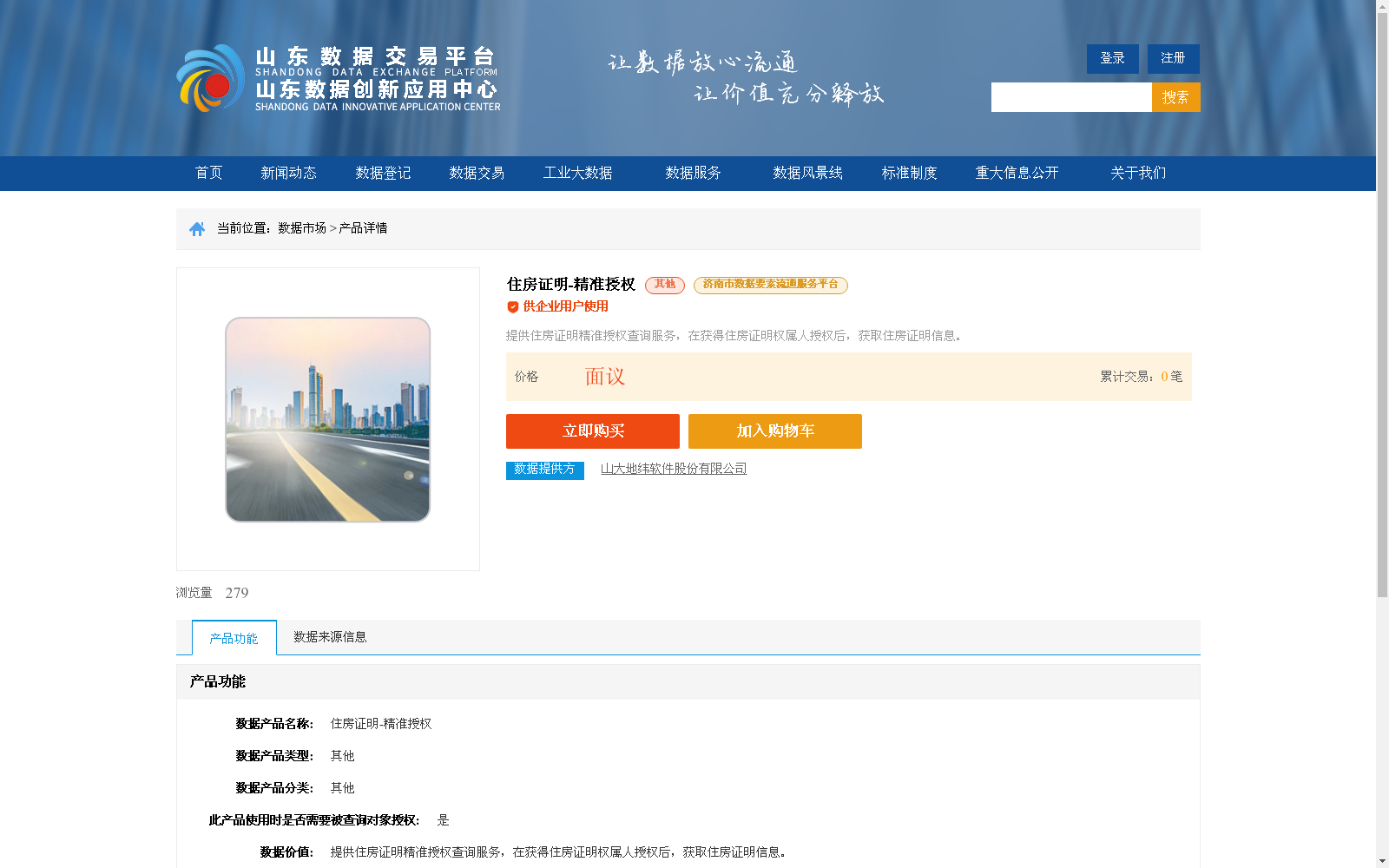Open 数据交易 navigation item
This screenshot has width=1389, height=868.
coord(477,173)
